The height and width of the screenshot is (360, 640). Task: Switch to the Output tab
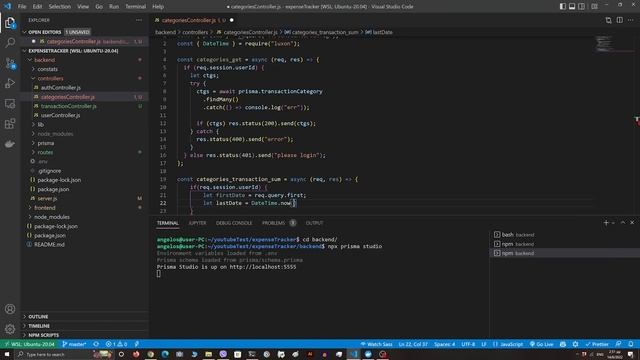coord(314,223)
